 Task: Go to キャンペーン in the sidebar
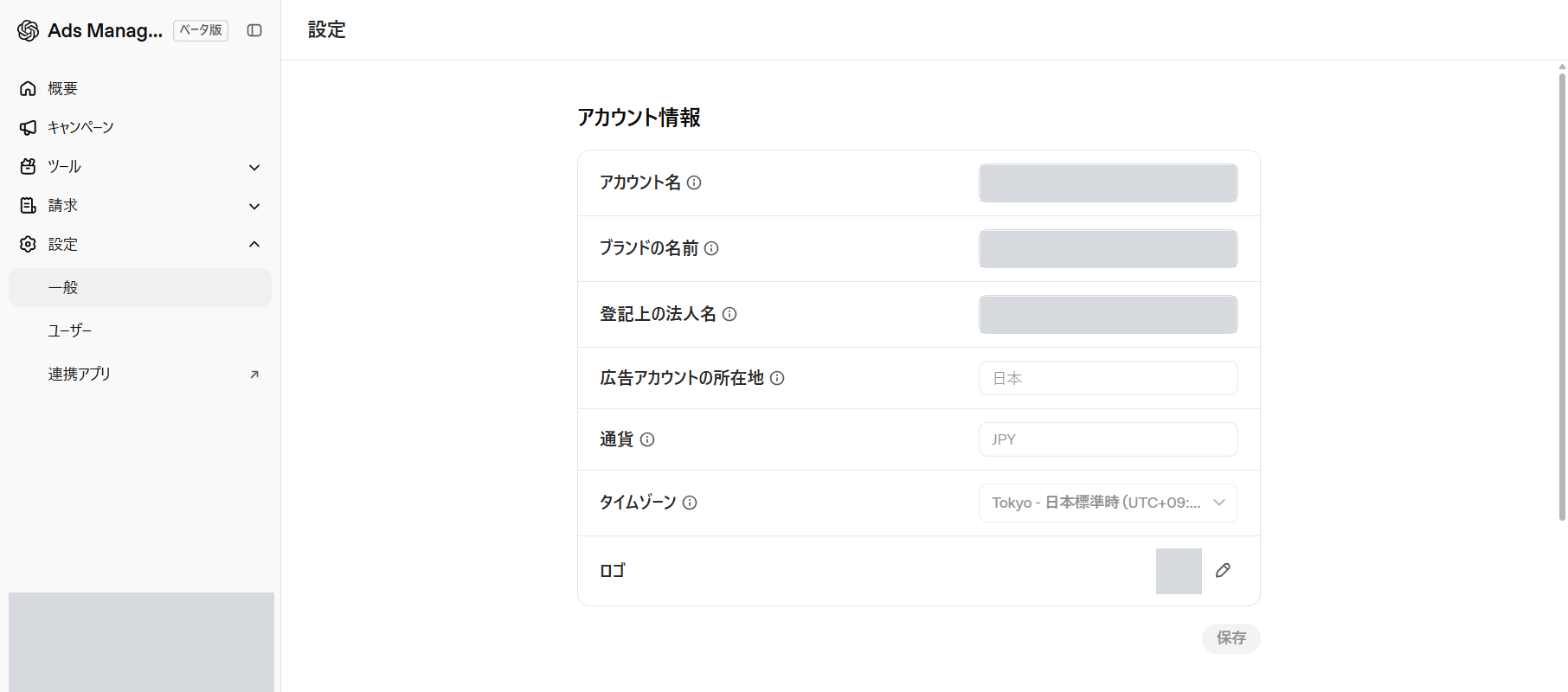(x=140, y=127)
